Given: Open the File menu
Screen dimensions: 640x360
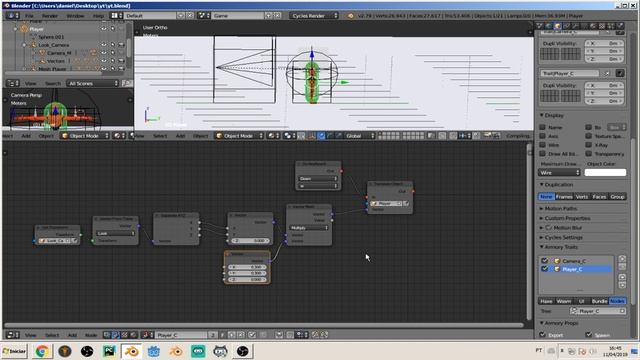Looking at the screenshot, I should coord(29,16).
